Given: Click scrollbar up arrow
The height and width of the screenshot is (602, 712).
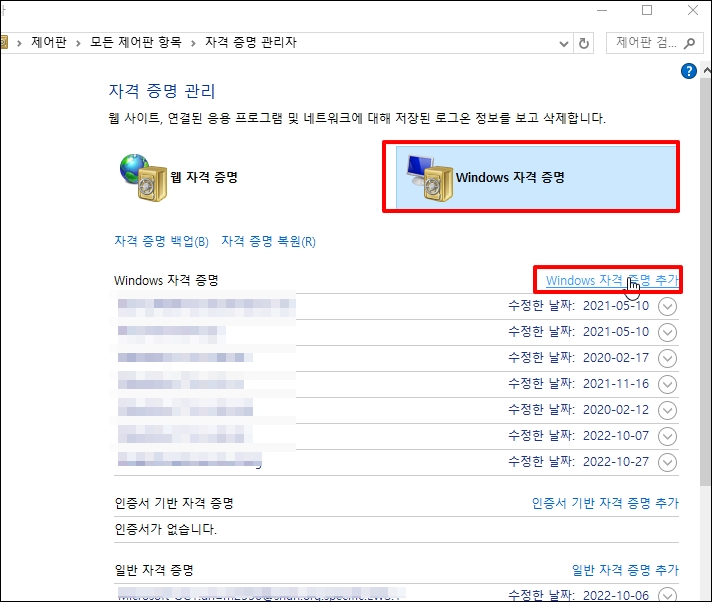Looking at the screenshot, I should tap(707, 70).
